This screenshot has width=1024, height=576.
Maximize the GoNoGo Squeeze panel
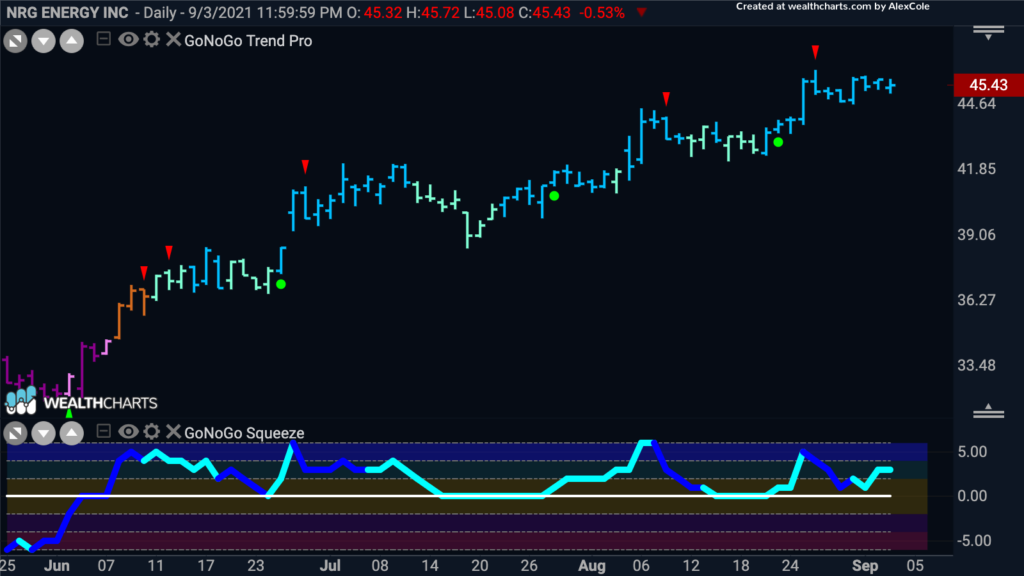click(x=15, y=433)
